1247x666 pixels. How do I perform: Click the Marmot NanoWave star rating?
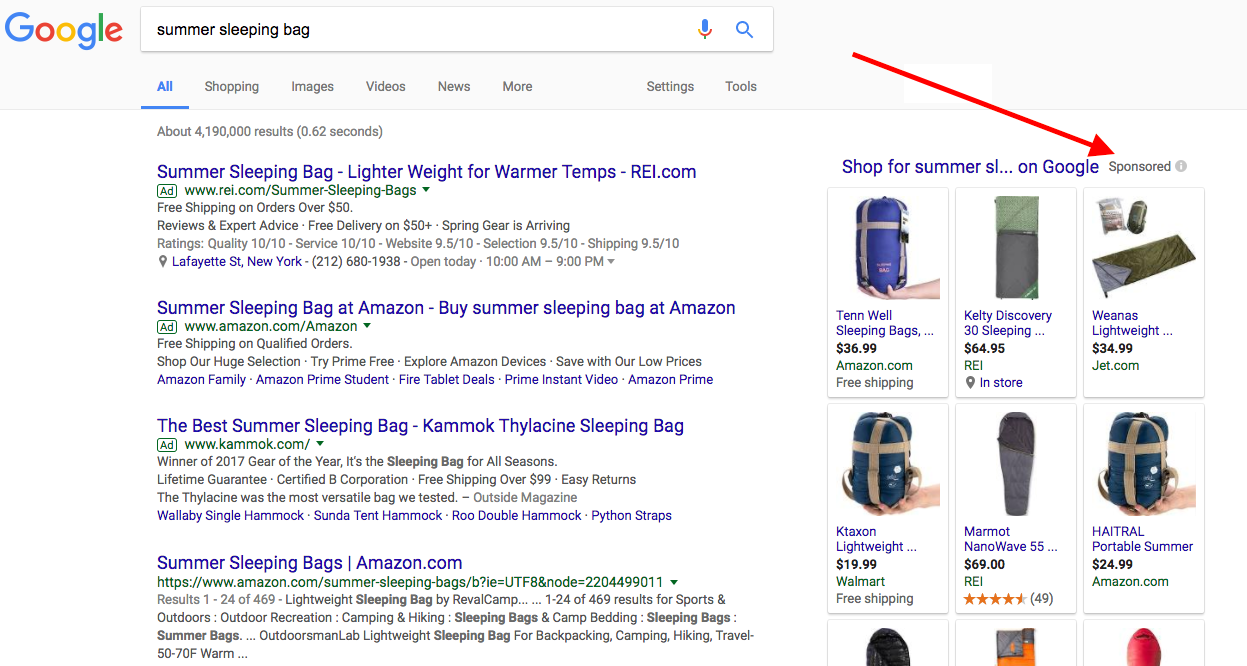point(995,599)
